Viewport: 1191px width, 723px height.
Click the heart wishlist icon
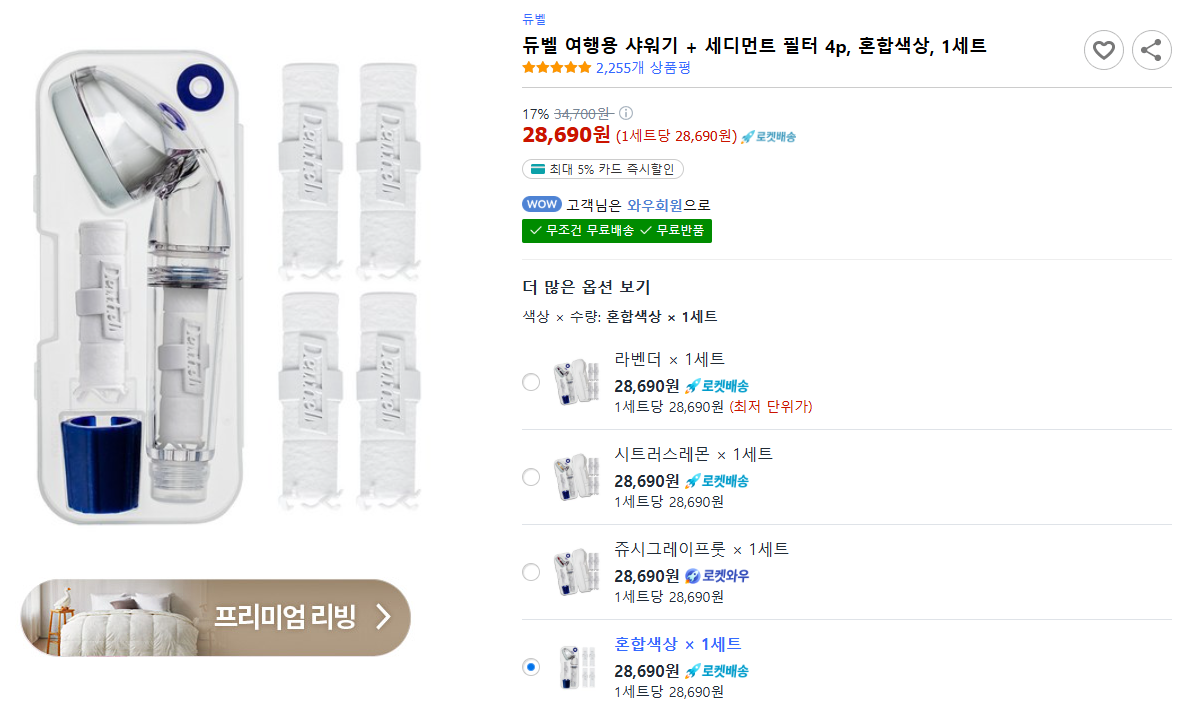coord(1103,50)
